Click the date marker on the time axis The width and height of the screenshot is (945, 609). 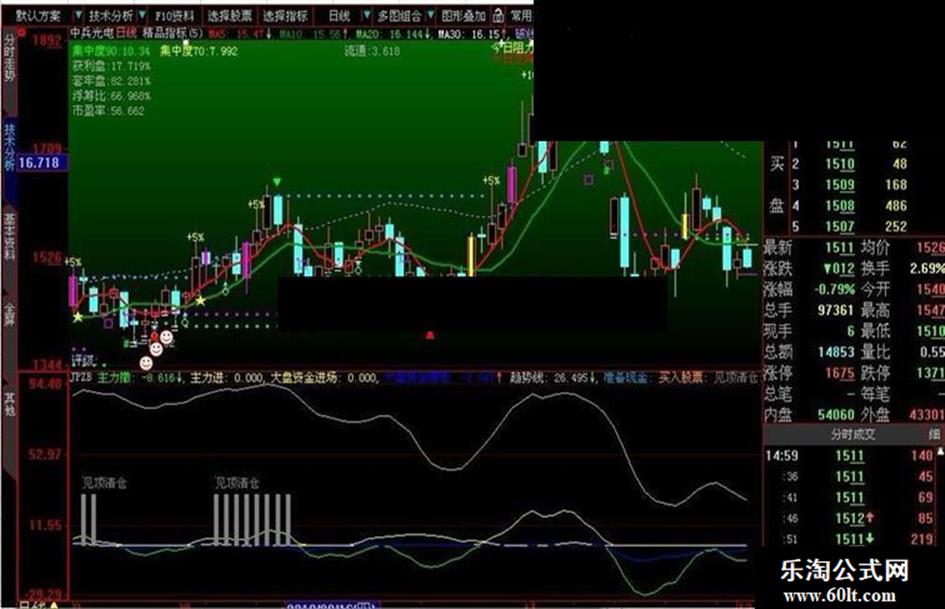point(333,605)
